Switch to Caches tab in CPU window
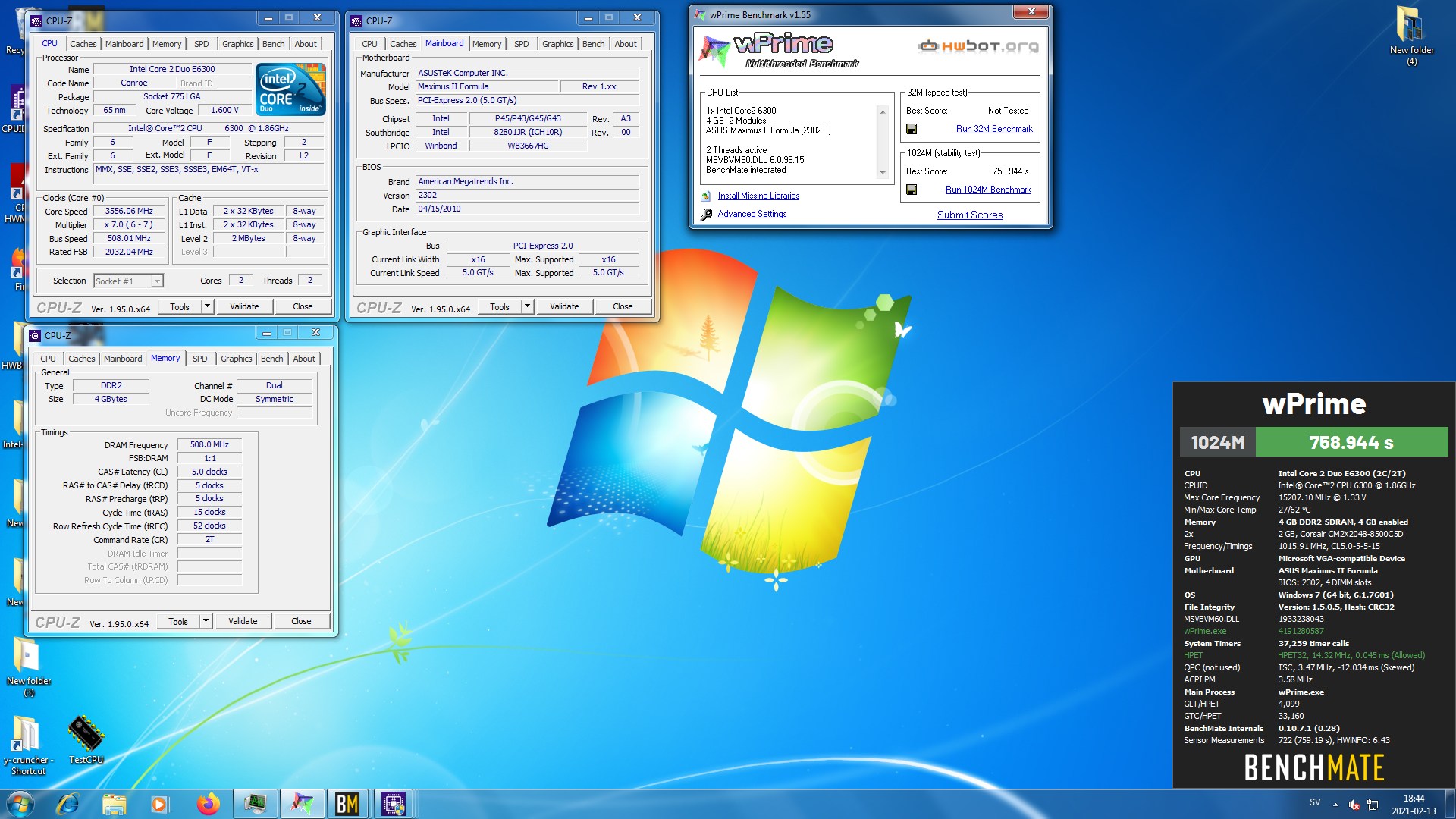1456x819 pixels. click(x=83, y=44)
